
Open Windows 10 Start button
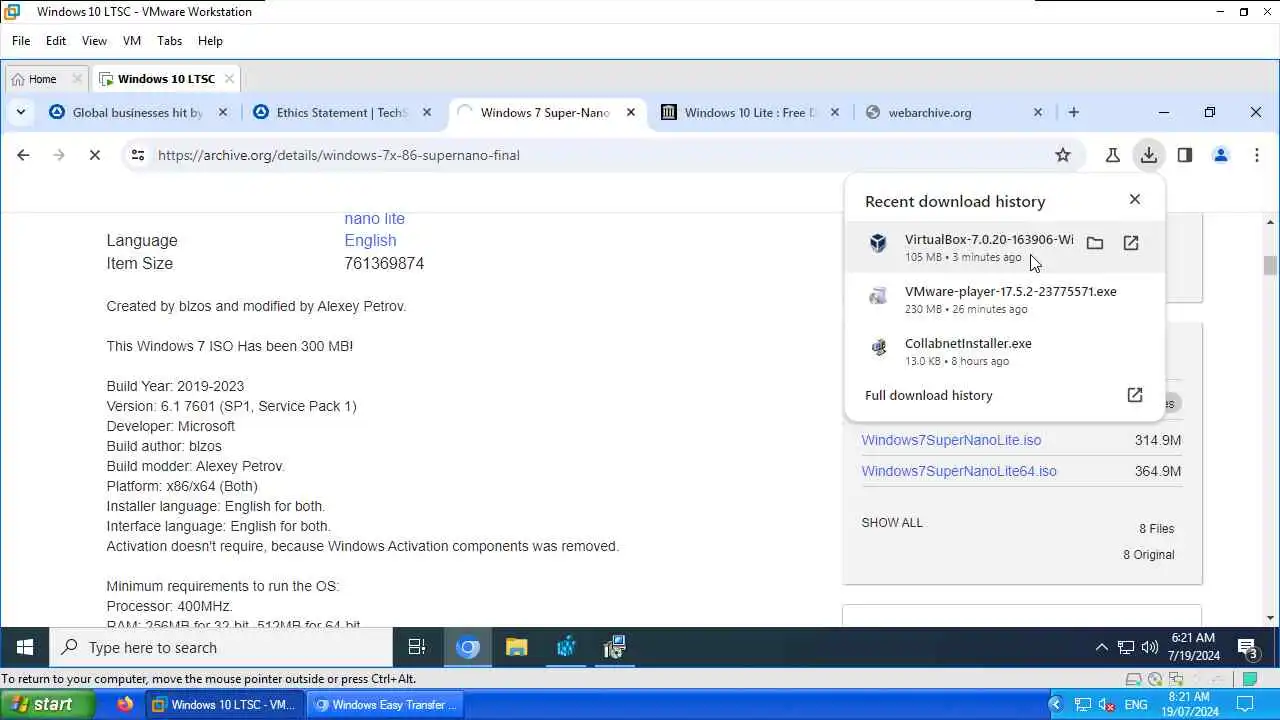click(25, 648)
